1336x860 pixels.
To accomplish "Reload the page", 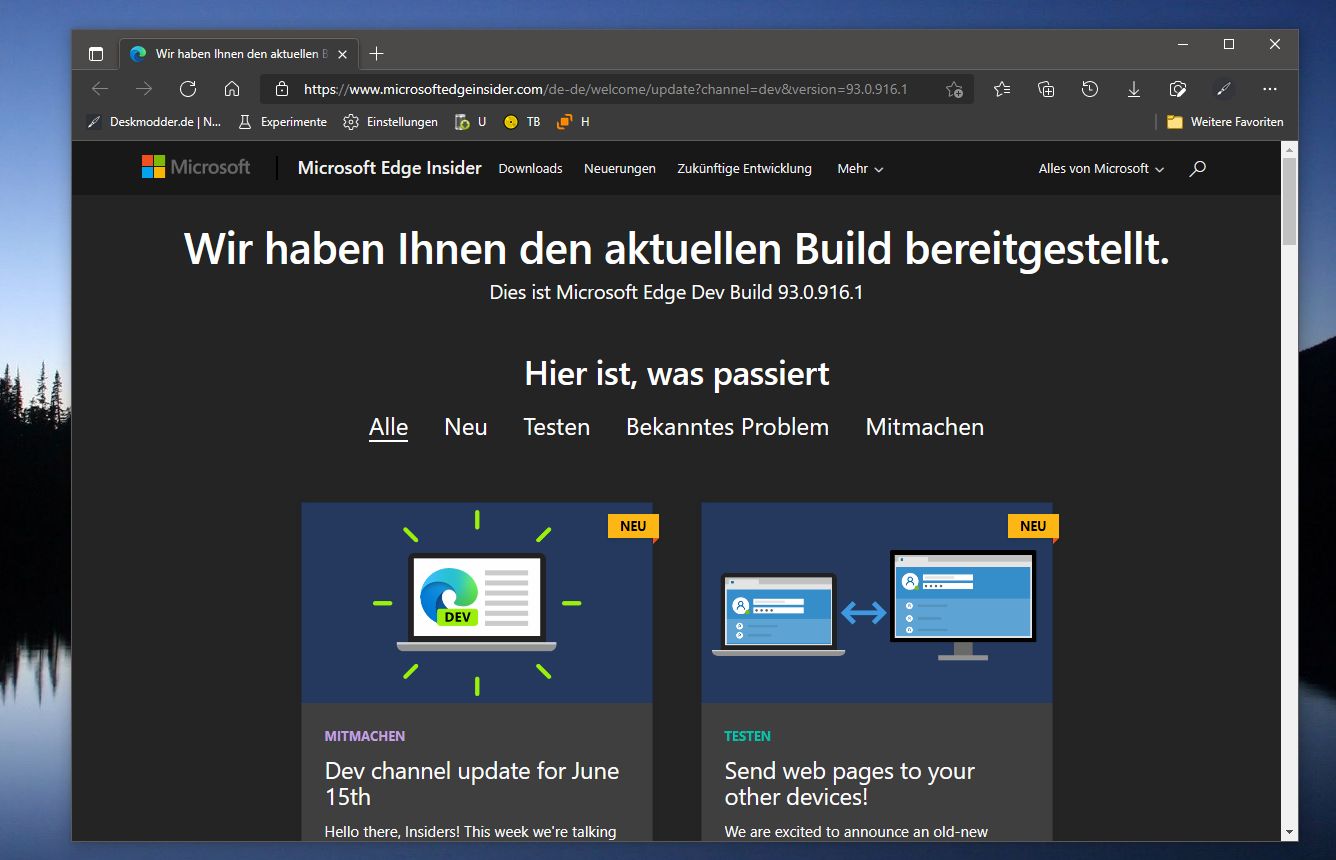I will (x=188, y=89).
